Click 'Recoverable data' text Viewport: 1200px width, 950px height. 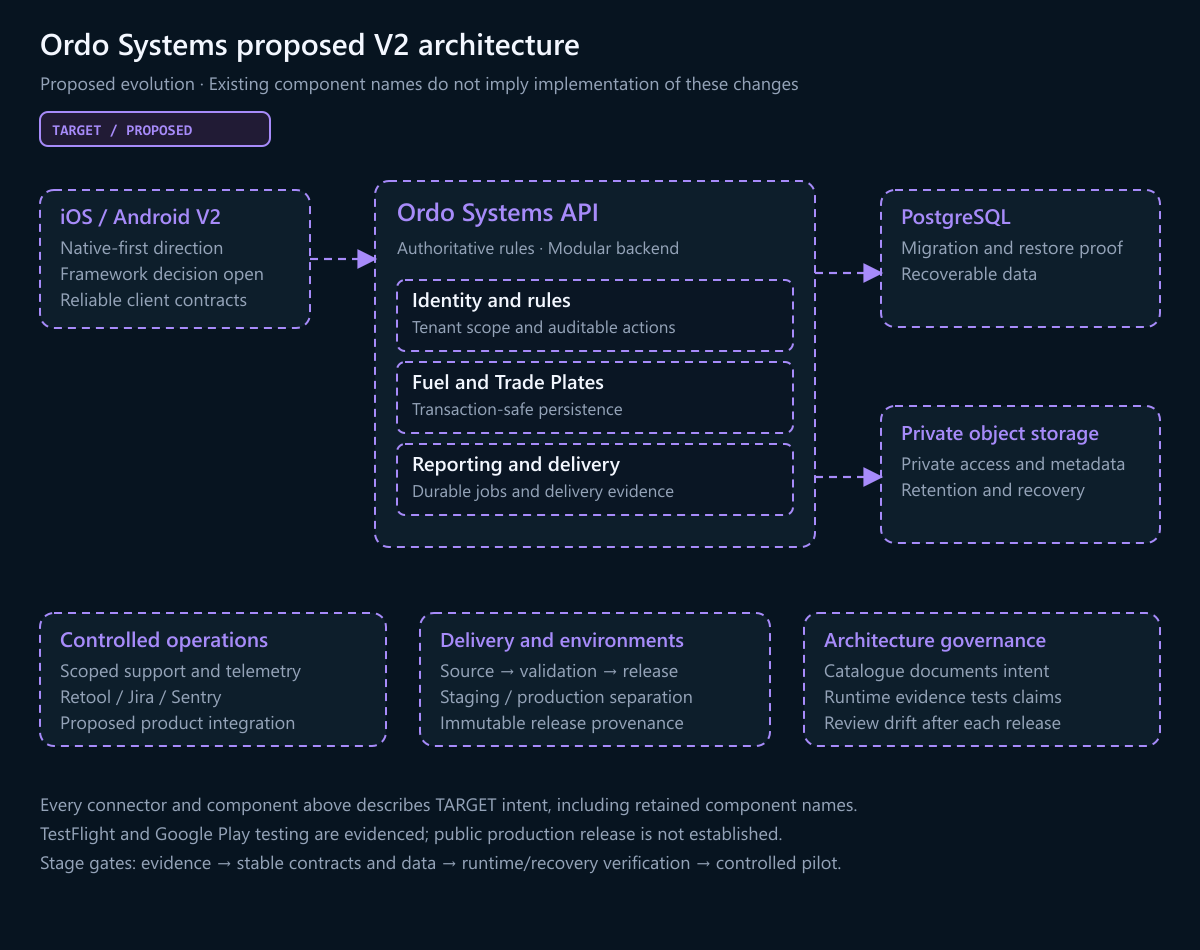click(x=969, y=274)
